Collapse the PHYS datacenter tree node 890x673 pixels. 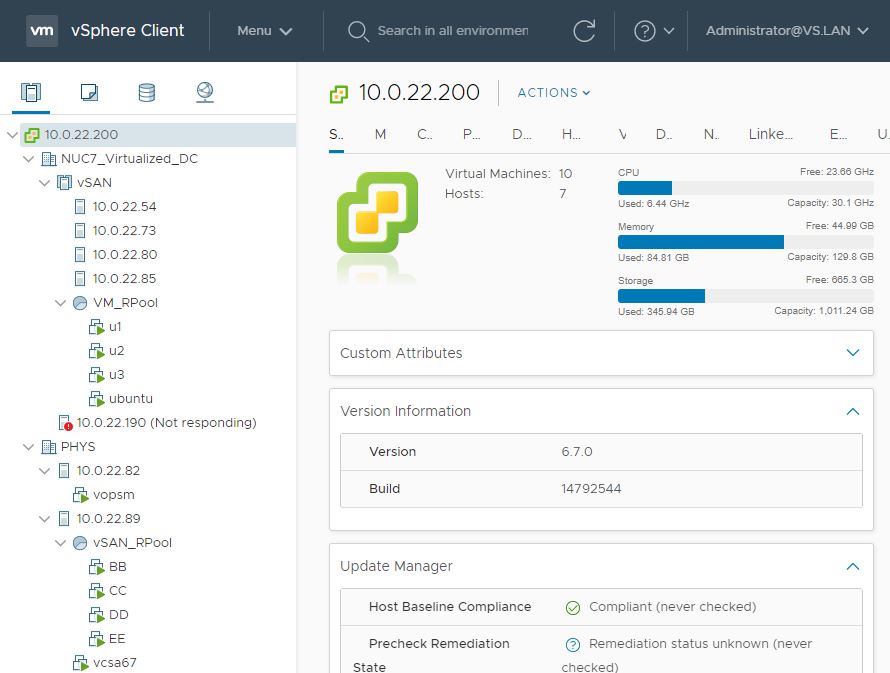click(28, 447)
